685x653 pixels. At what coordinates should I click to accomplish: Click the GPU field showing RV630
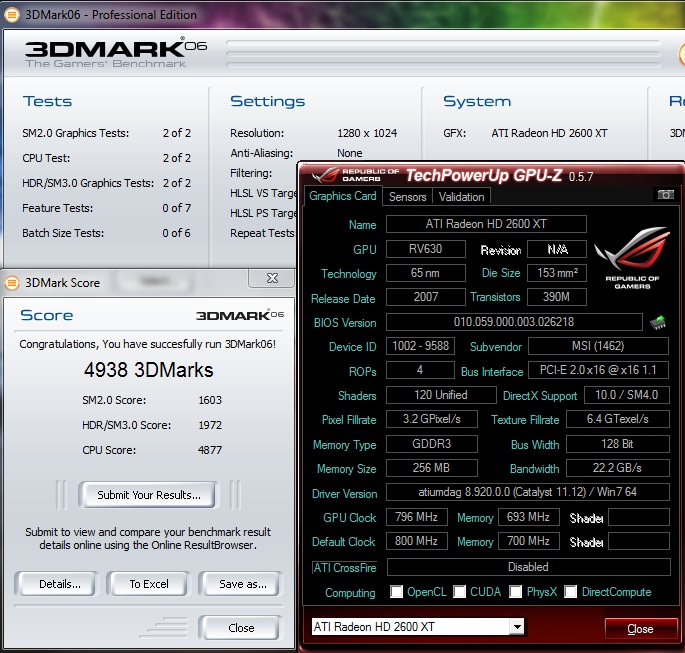[x=426, y=249]
